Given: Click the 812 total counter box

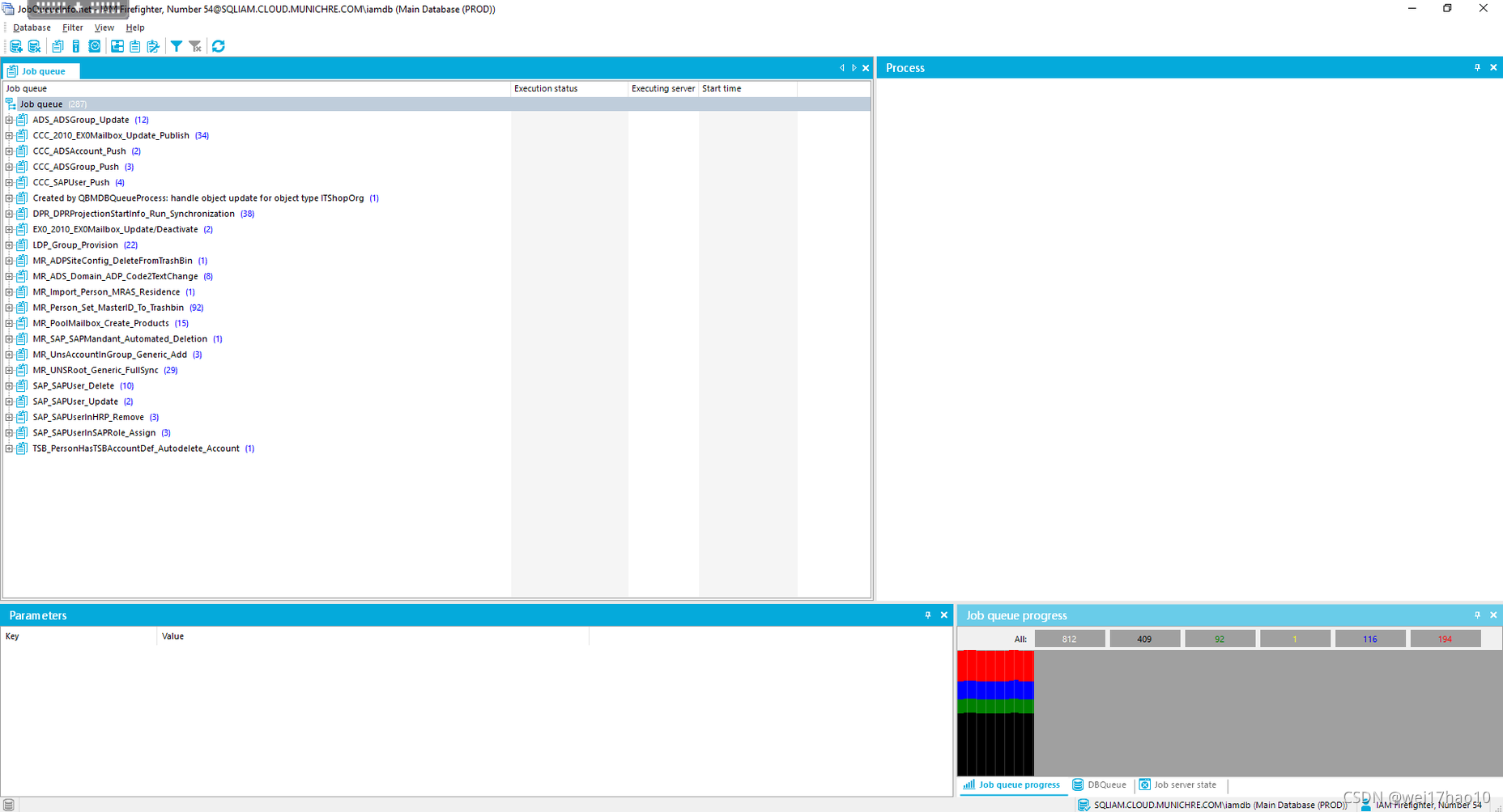Looking at the screenshot, I should pyautogui.click(x=1070, y=639).
